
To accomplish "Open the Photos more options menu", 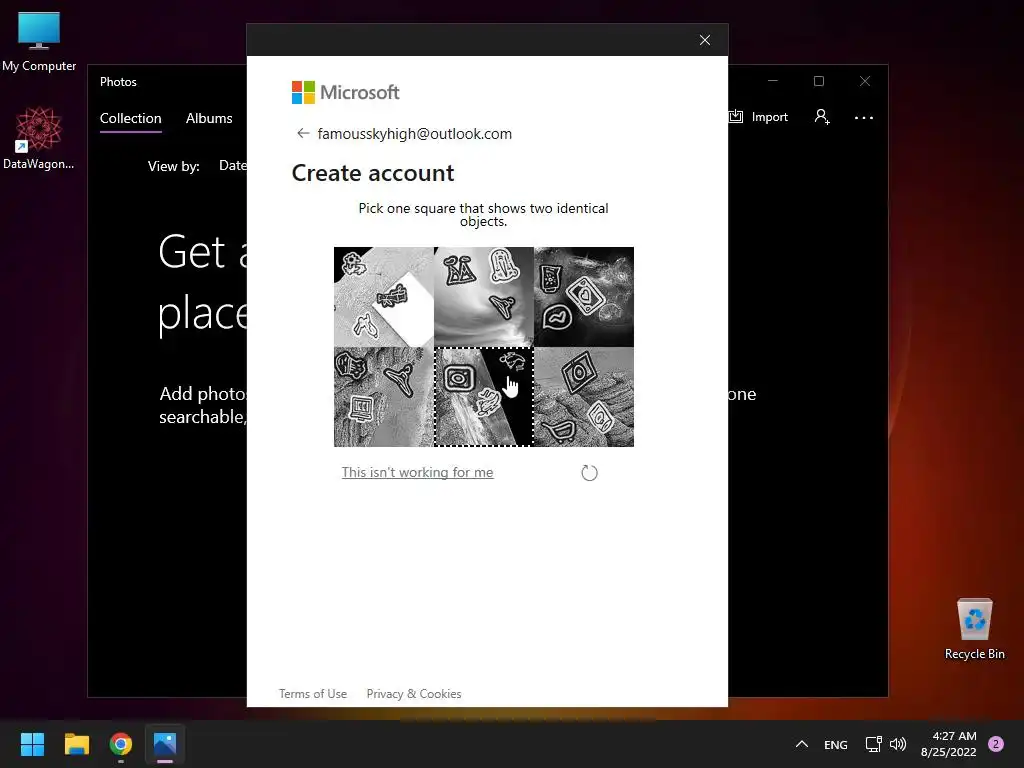I will click(x=863, y=118).
